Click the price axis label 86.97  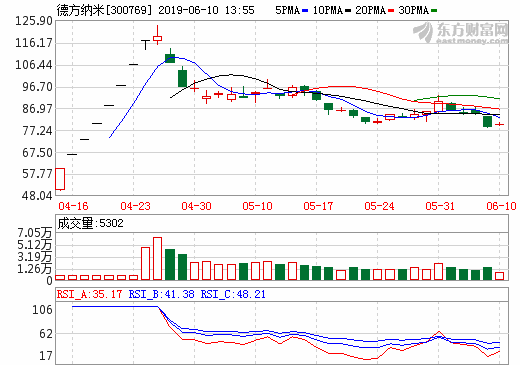(37, 109)
